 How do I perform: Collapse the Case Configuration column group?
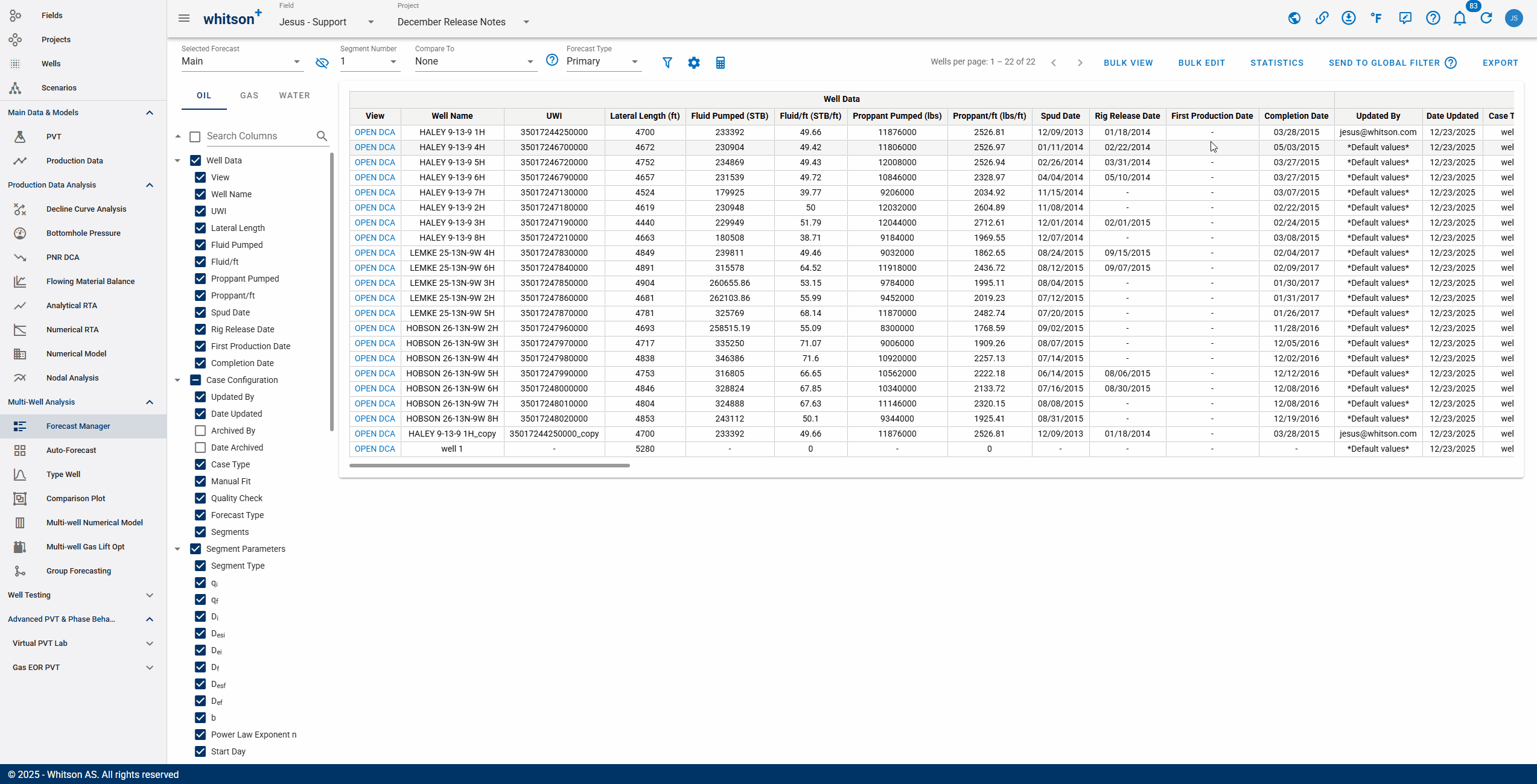177,380
